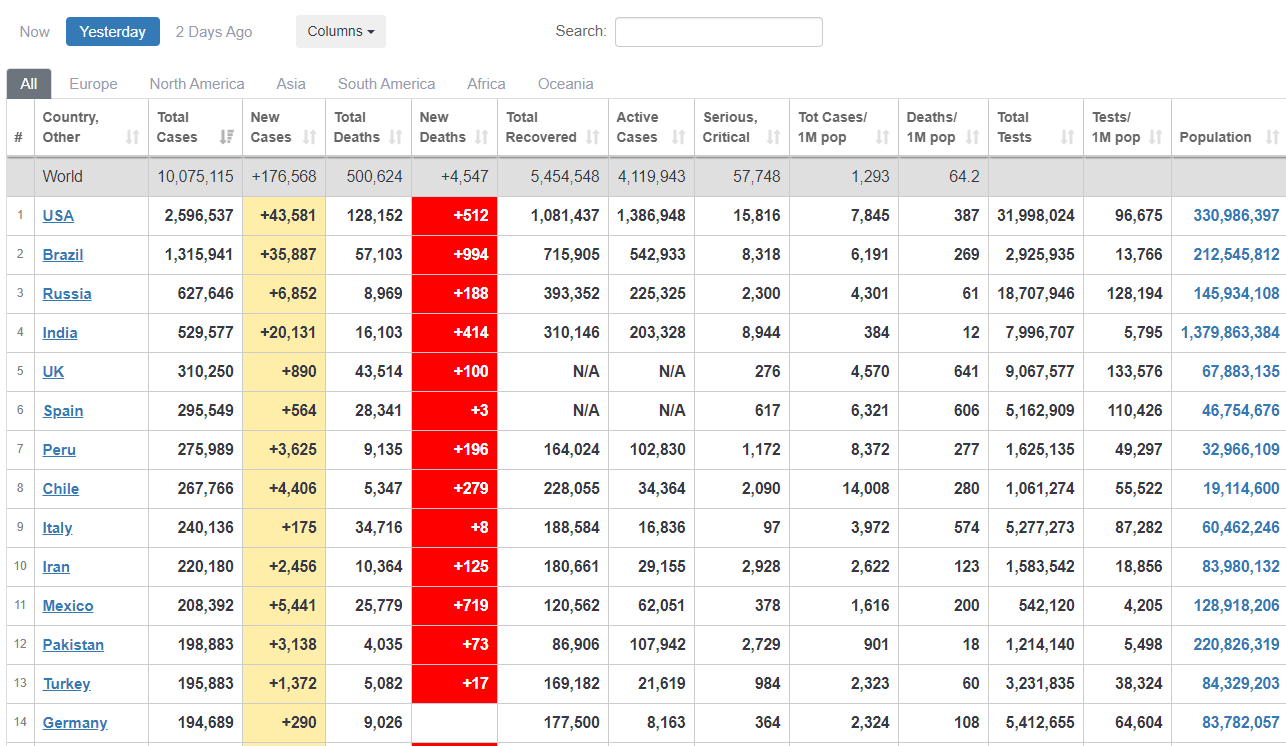Select Mexico new deaths +719 cell
Viewport: 1286px width, 746px height.
454,606
